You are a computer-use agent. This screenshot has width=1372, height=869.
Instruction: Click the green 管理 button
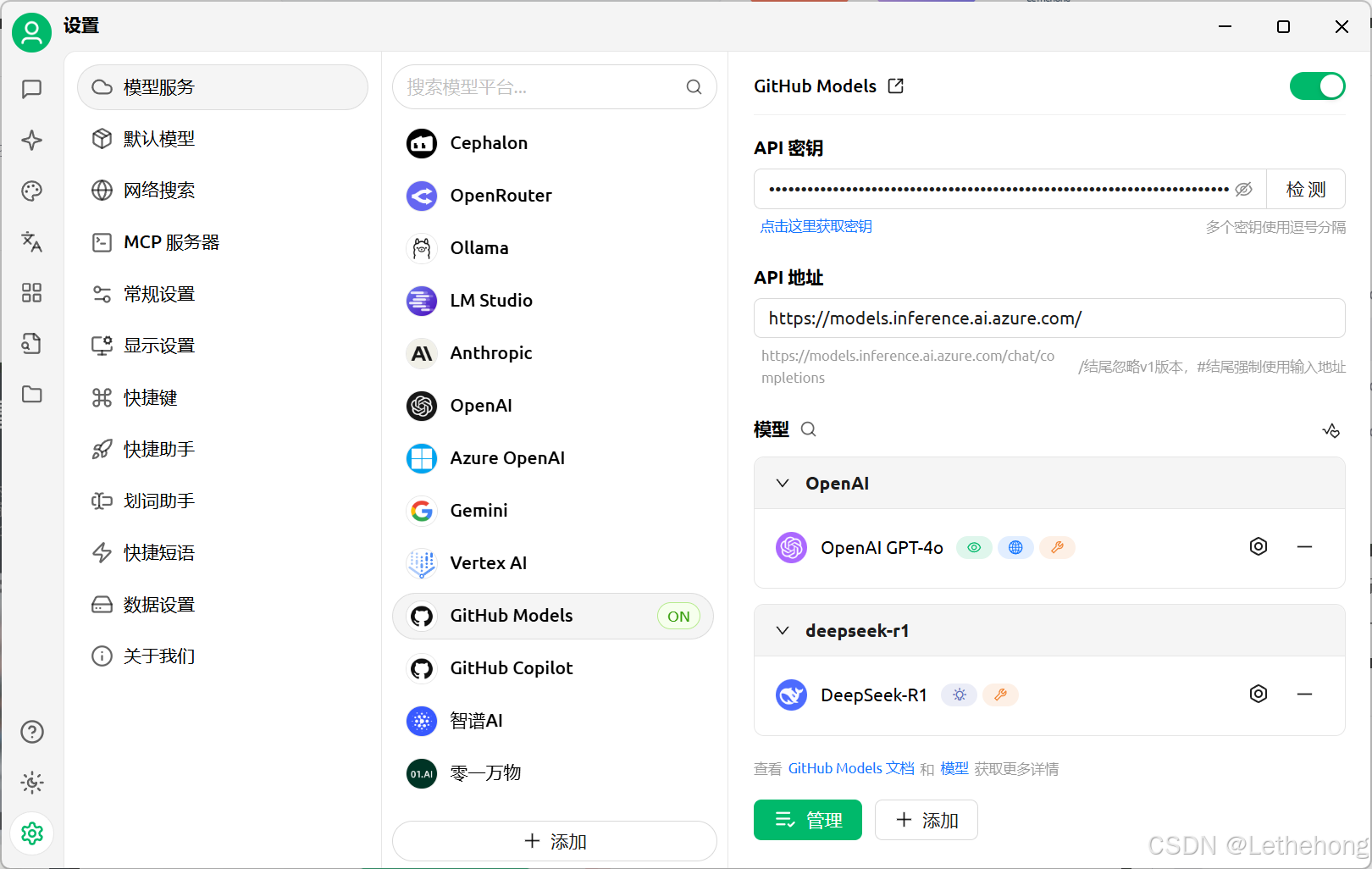[808, 820]
